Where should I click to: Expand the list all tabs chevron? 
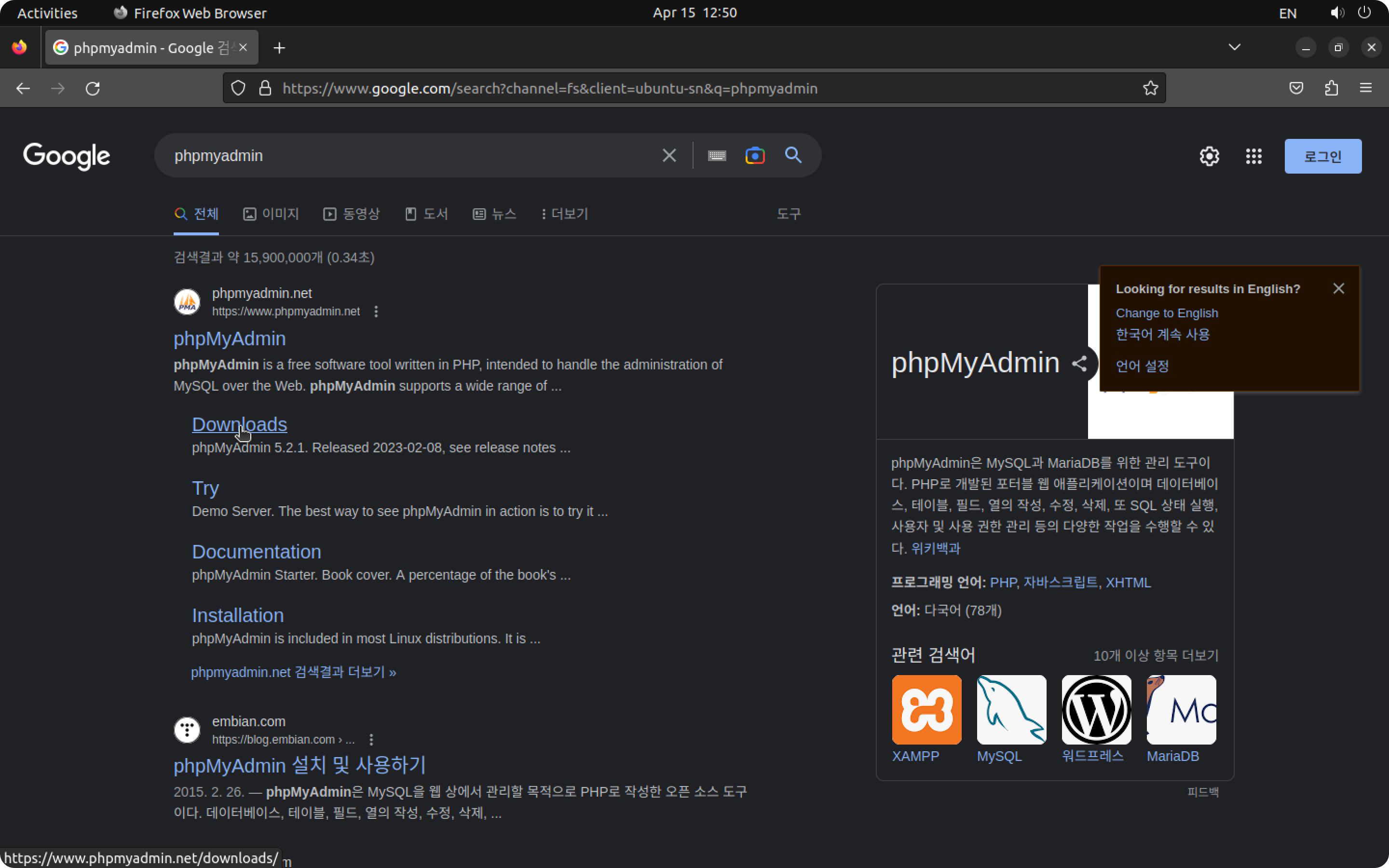1234,47
